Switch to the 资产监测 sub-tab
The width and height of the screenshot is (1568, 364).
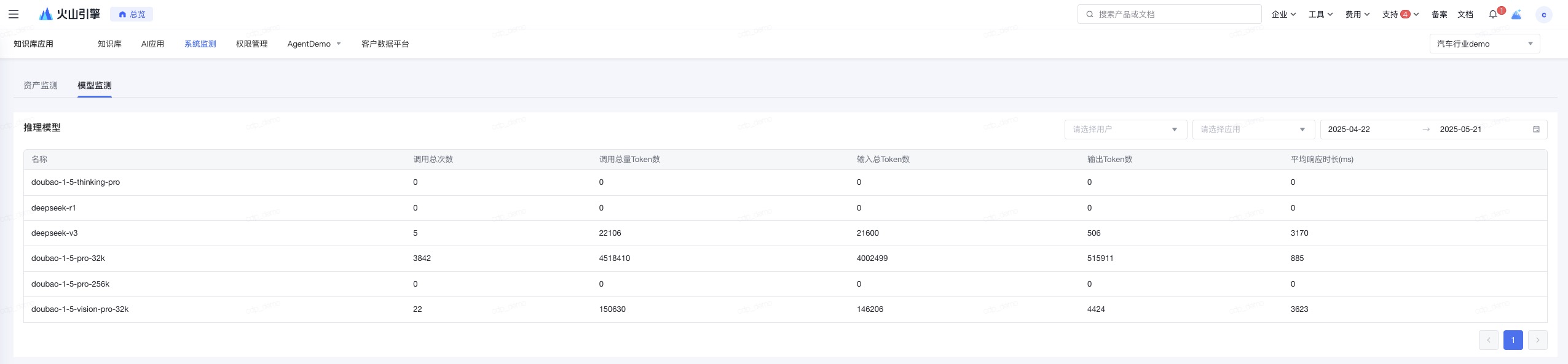(41, 85)
